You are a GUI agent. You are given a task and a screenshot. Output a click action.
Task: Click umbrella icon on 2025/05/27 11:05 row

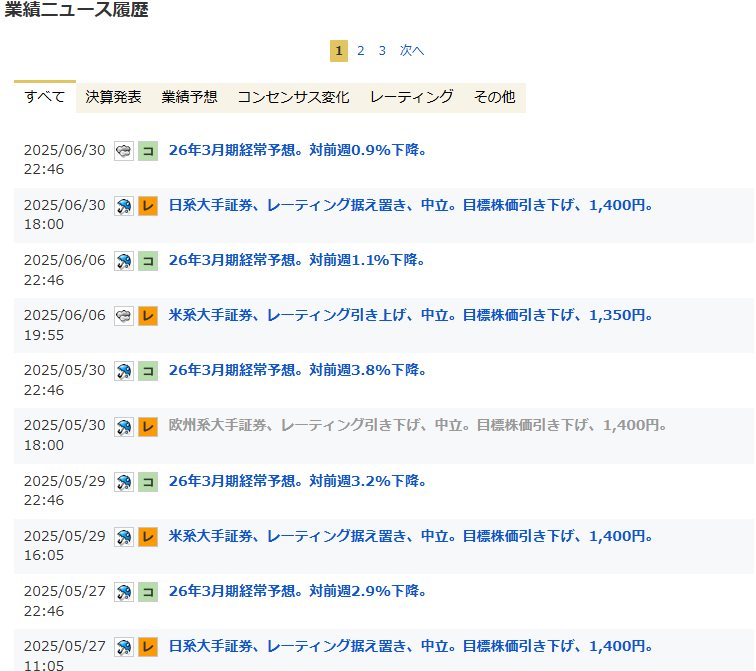[124, 646]
